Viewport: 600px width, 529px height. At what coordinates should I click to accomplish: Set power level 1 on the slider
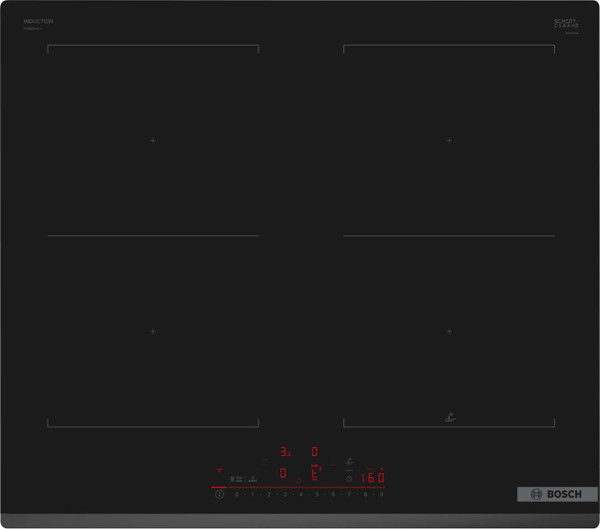click(x=252, y=494)
